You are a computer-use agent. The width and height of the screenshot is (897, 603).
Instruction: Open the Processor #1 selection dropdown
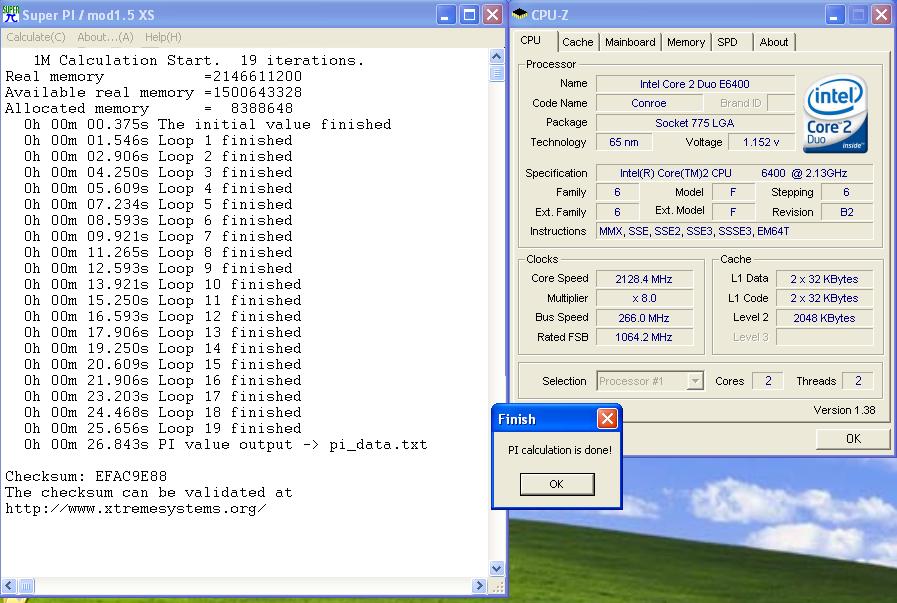650,381
